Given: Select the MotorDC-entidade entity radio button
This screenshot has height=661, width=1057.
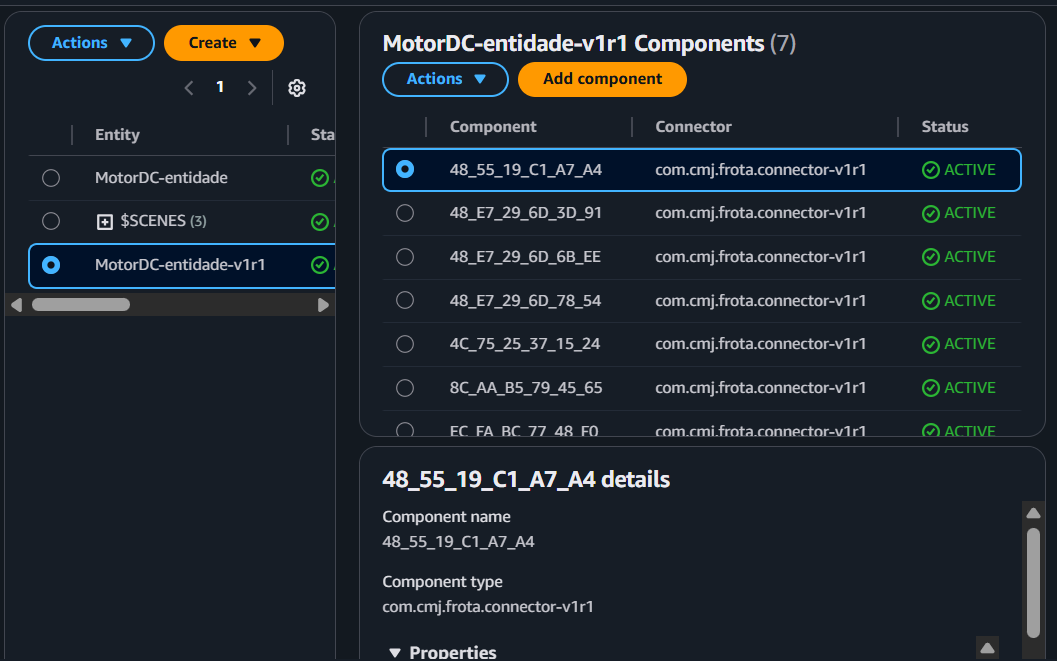Looking at the screenshot, I should point(51,178).
